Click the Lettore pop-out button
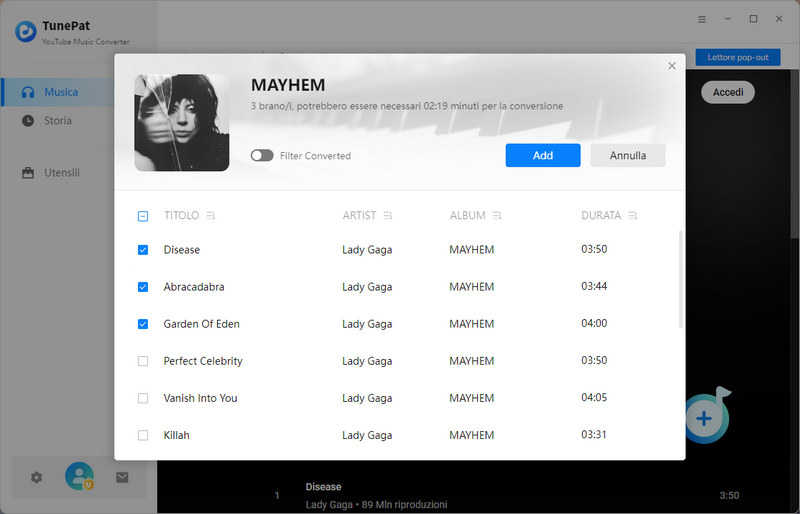The height and width of the screenshot is (514, 800). click(x=738, y=57)
